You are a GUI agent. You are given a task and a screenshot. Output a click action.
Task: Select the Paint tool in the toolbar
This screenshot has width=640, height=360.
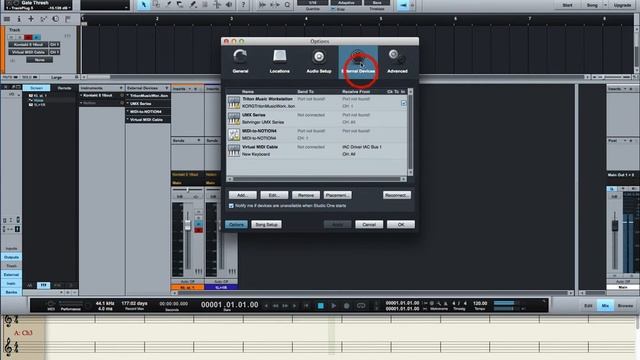193,5
